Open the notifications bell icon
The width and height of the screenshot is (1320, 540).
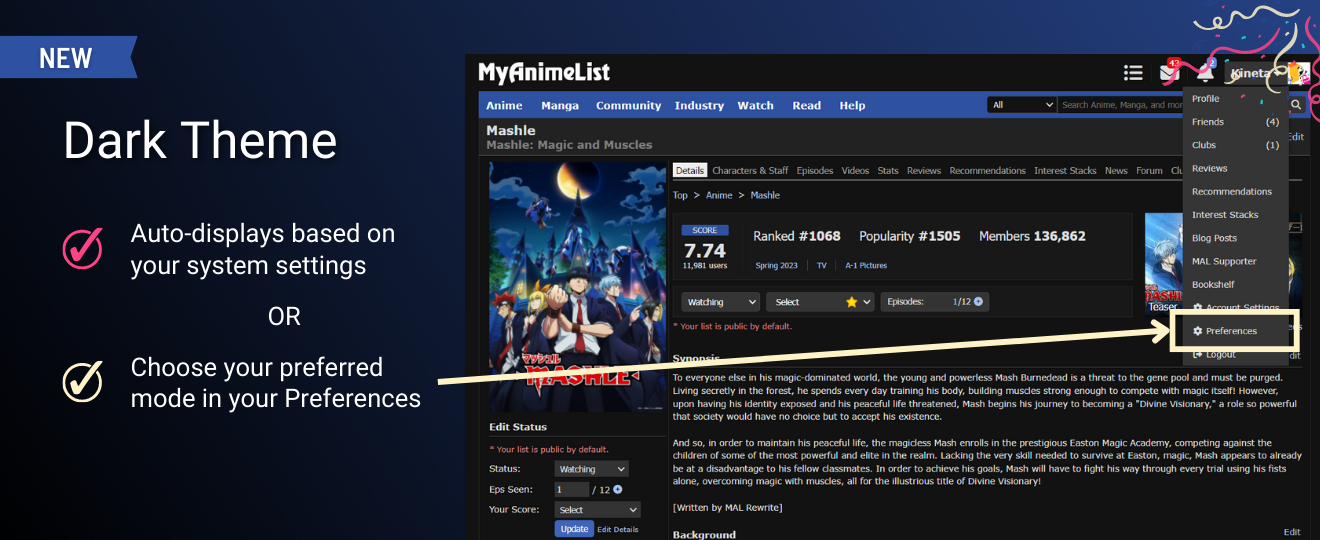point(1205,73)
